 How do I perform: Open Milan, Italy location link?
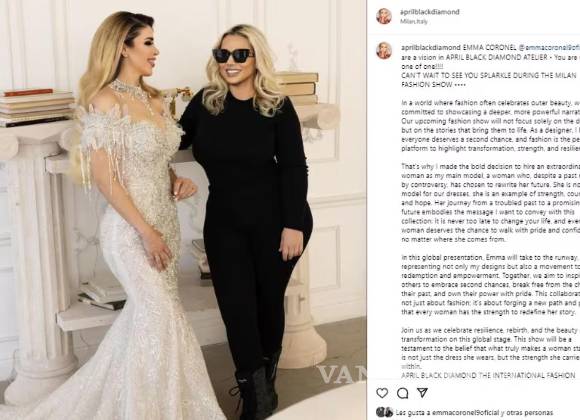414,21
